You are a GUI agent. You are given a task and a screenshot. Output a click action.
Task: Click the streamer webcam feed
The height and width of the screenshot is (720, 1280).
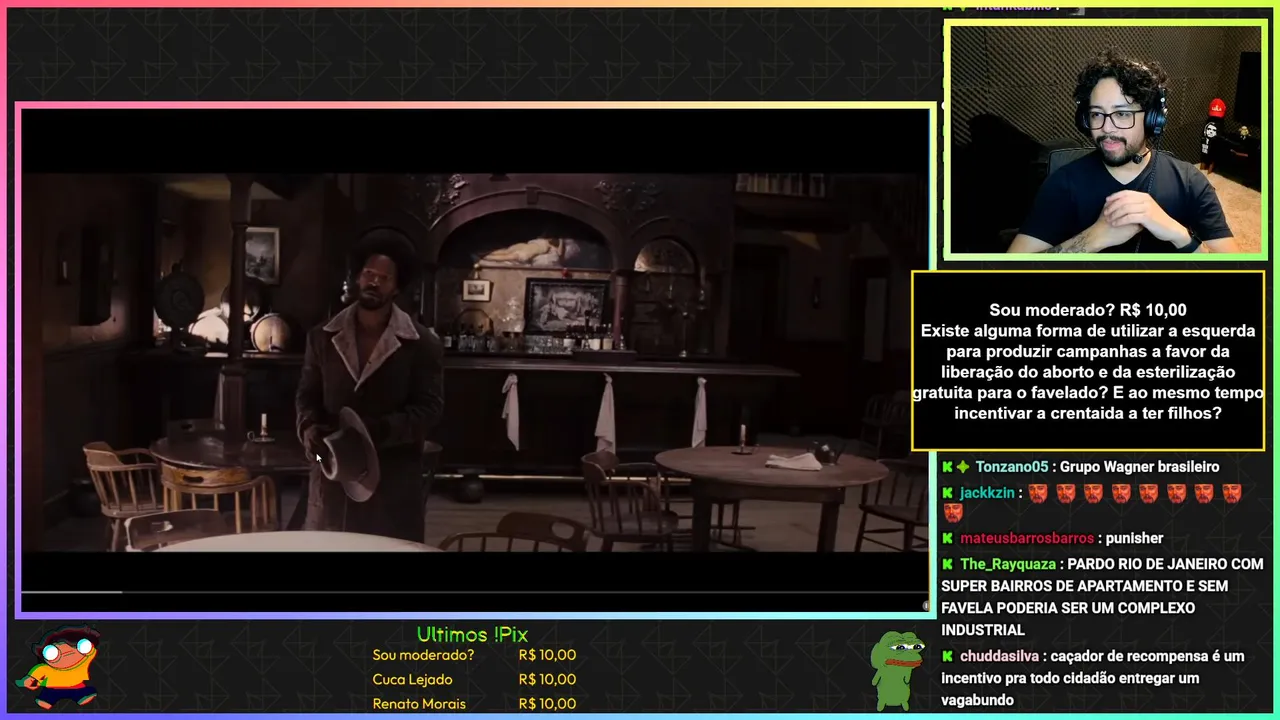(1105, 140)
